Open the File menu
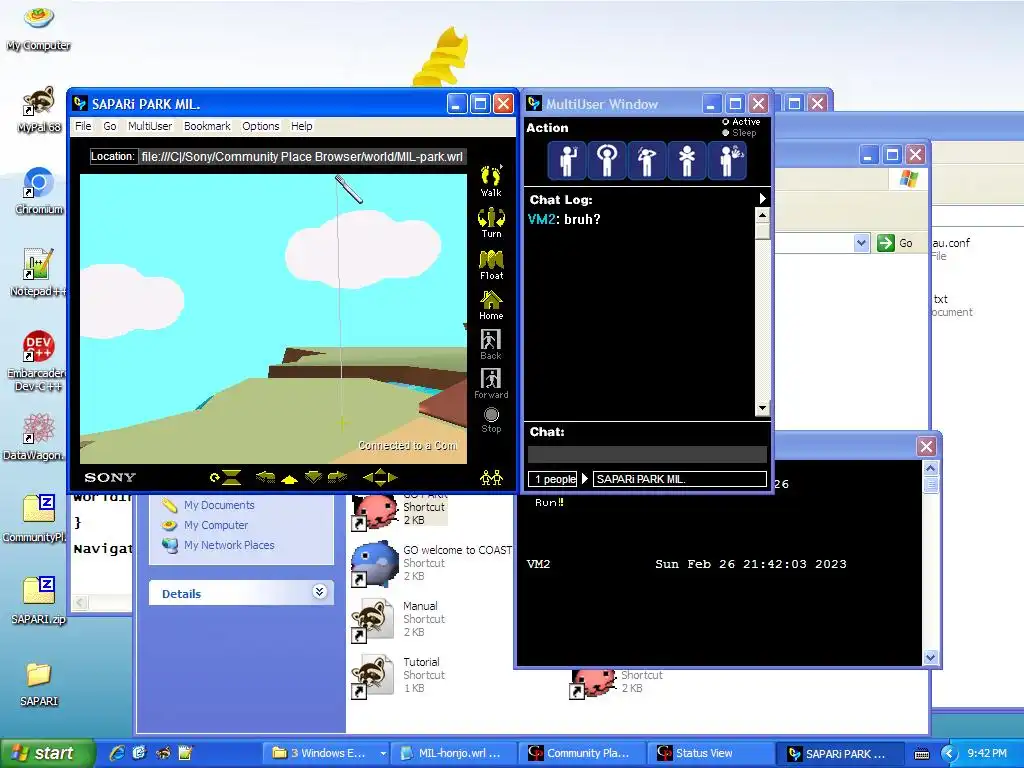Viewport: 1024px width, 768px height. coord(83,126)
